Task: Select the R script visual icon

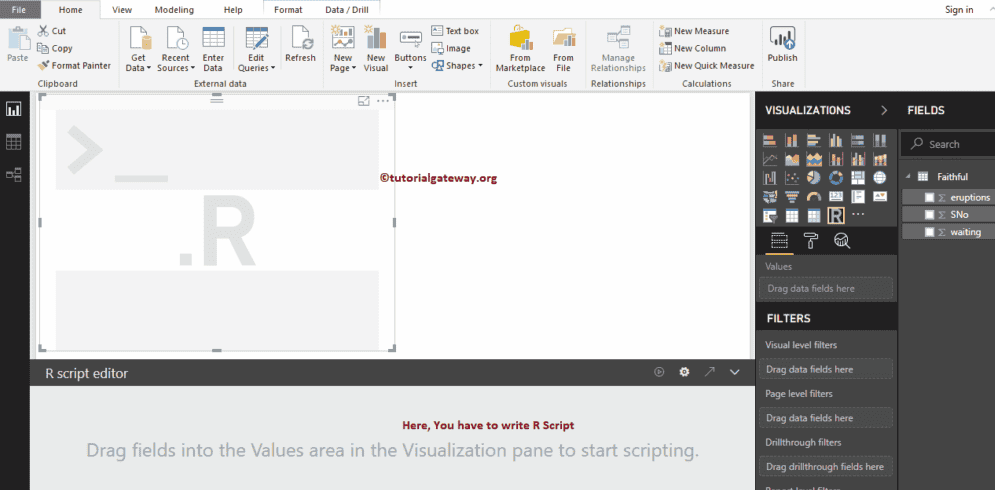Action: pos(836,216)
